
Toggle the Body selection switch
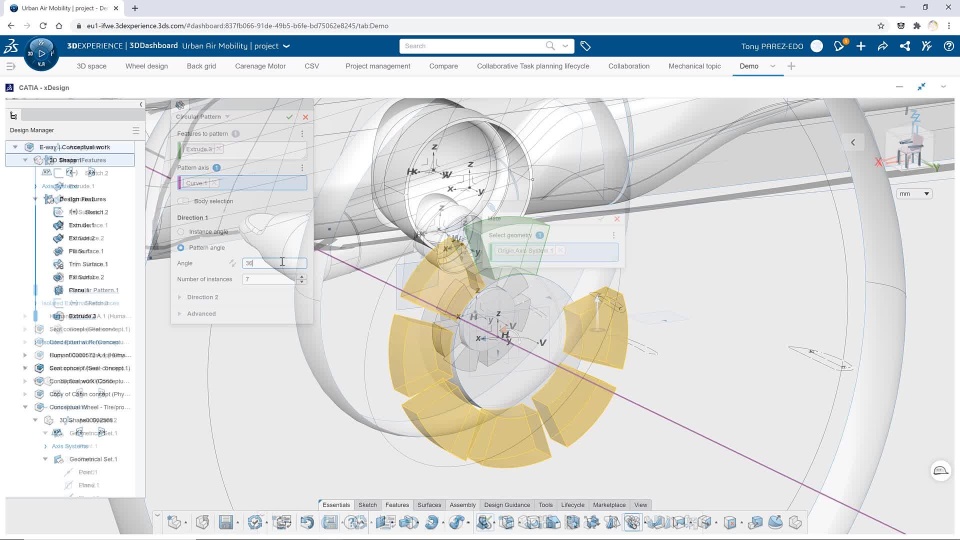click(x=183, y=201)
